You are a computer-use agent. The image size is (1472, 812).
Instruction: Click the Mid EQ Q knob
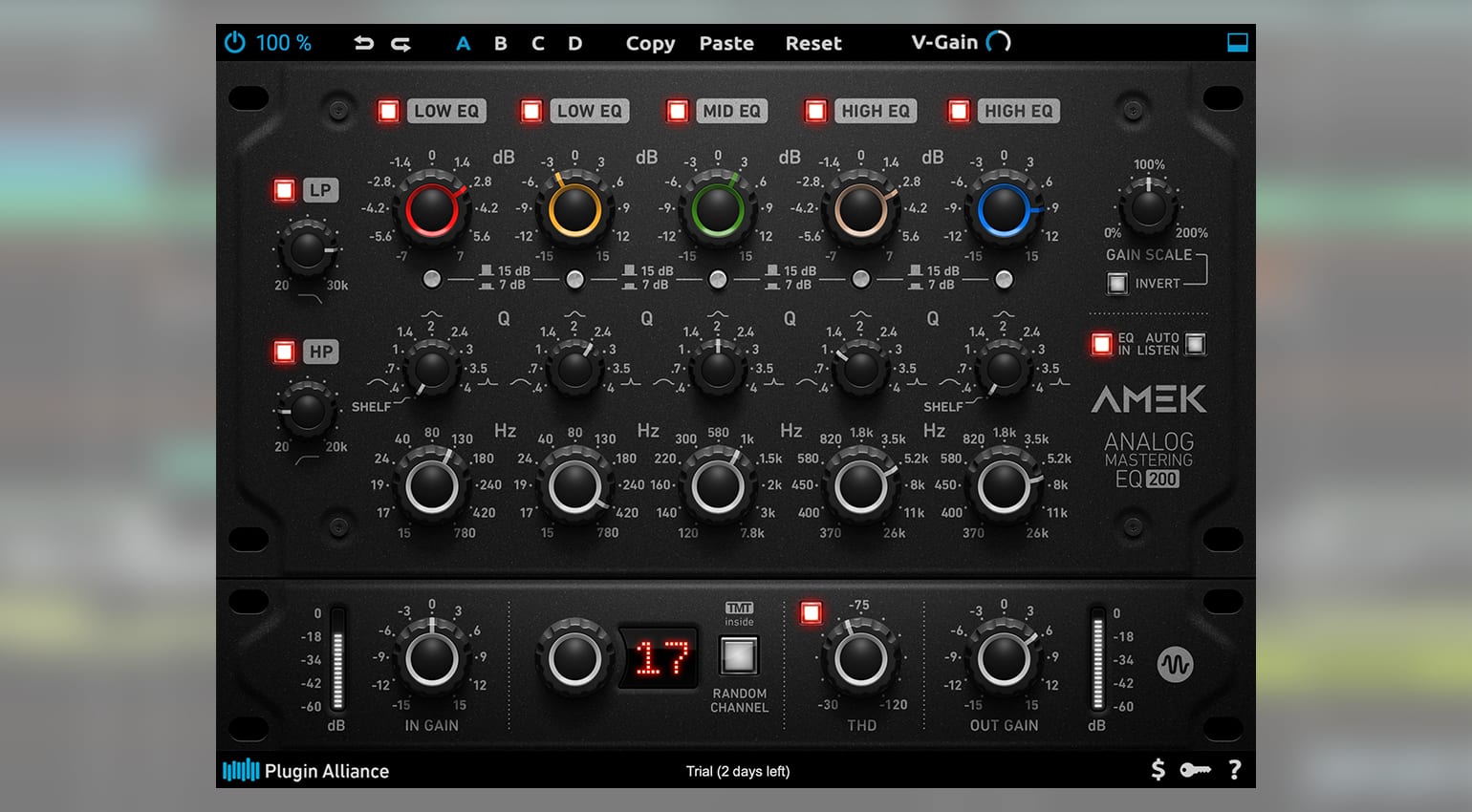(x=718, y=369)
